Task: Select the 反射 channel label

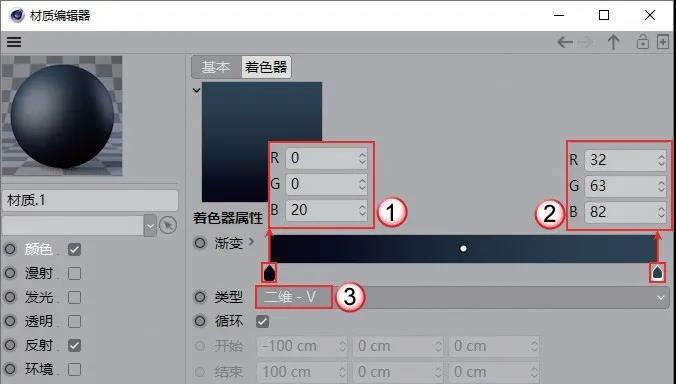Action: click(39, 345)
